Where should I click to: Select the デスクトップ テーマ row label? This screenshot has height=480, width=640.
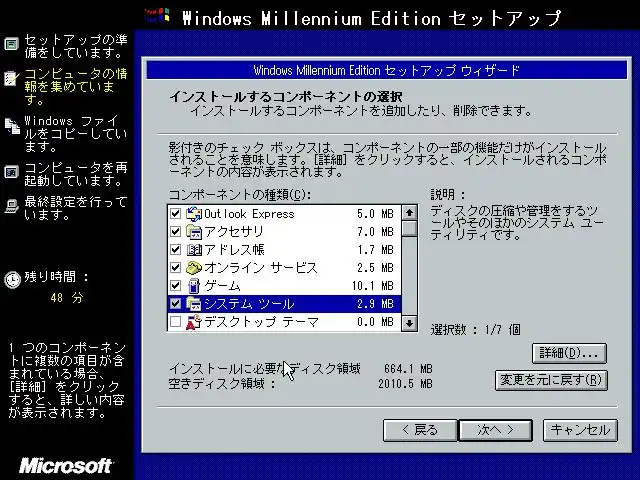(261, 322)
